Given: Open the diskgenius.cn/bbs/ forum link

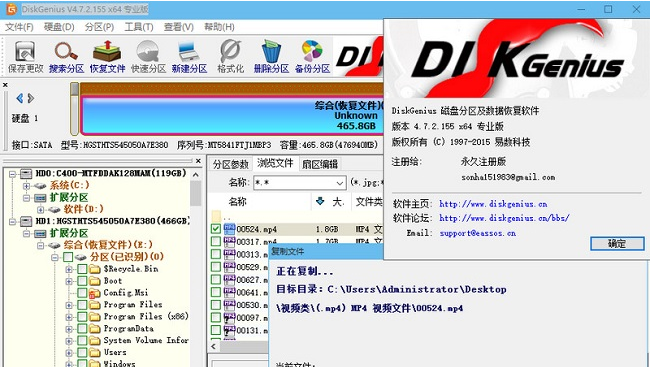Looking at the screenshot, I should pos(504,218).
